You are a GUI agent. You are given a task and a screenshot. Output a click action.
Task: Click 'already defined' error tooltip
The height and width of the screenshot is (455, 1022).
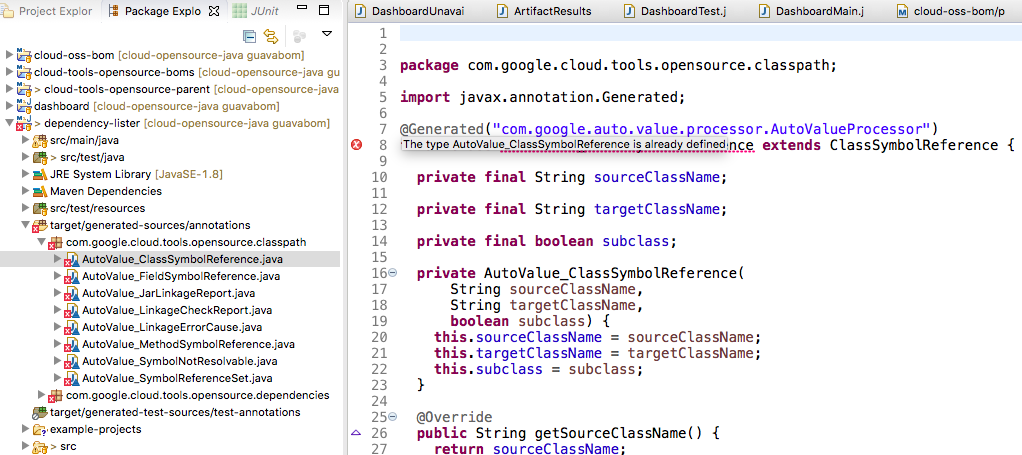coord(564,144)
